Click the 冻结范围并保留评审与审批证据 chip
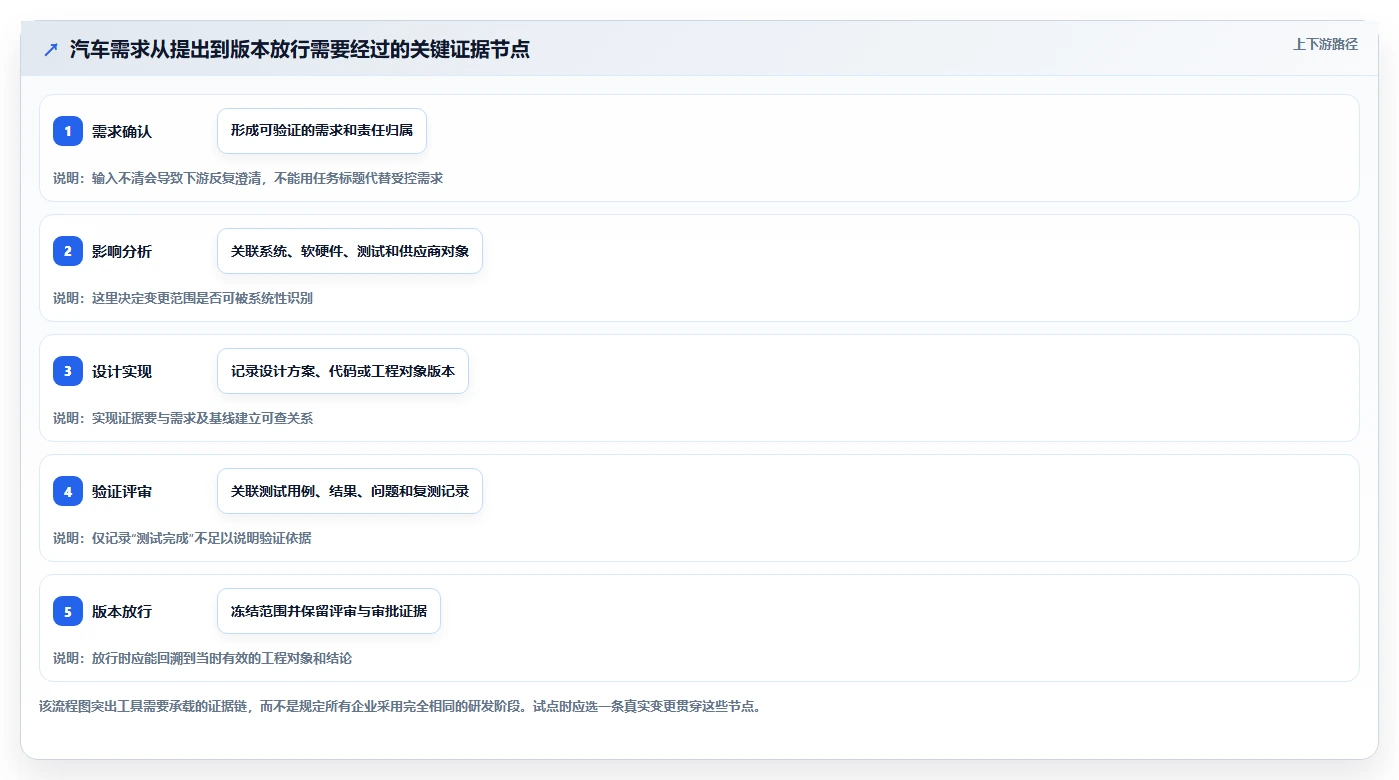The width and height of the screenshot is (1399, 780). 329,611
